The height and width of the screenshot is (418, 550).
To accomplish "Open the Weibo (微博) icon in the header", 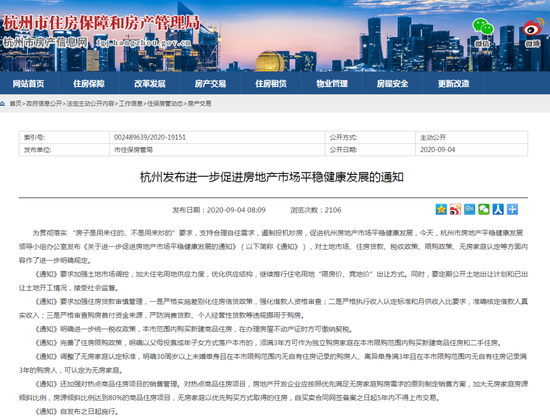I will (532, 33).
